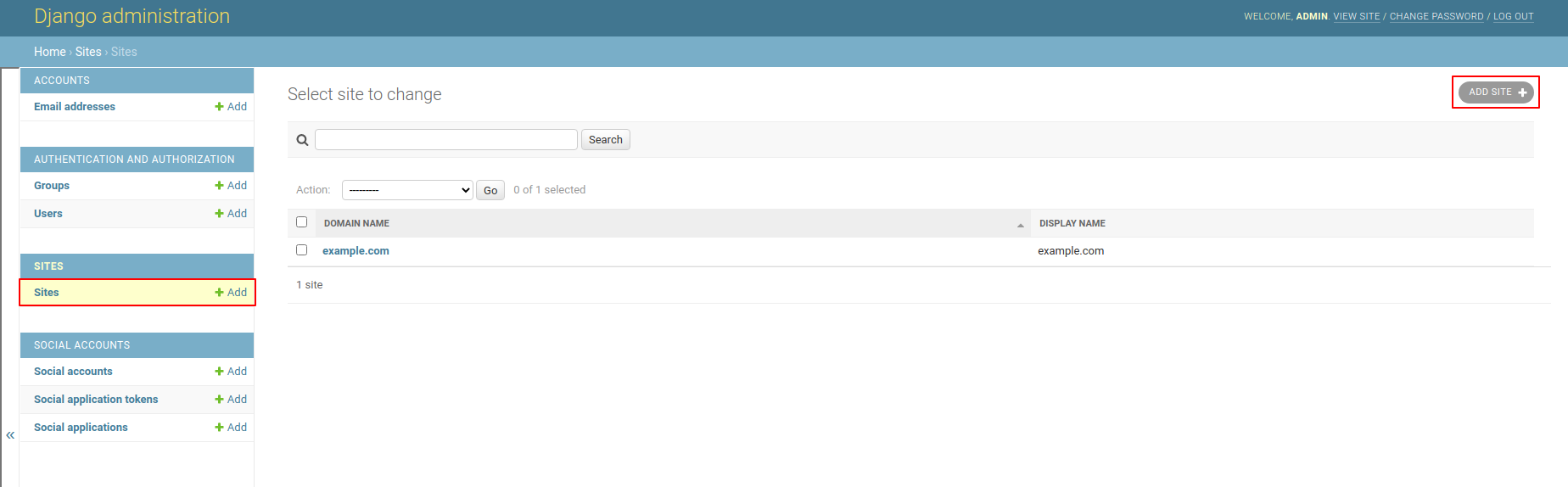Viewport: 1568px width, 487px height.
Task: Click Add beside Social application tokens
Action: coord(231,400)
